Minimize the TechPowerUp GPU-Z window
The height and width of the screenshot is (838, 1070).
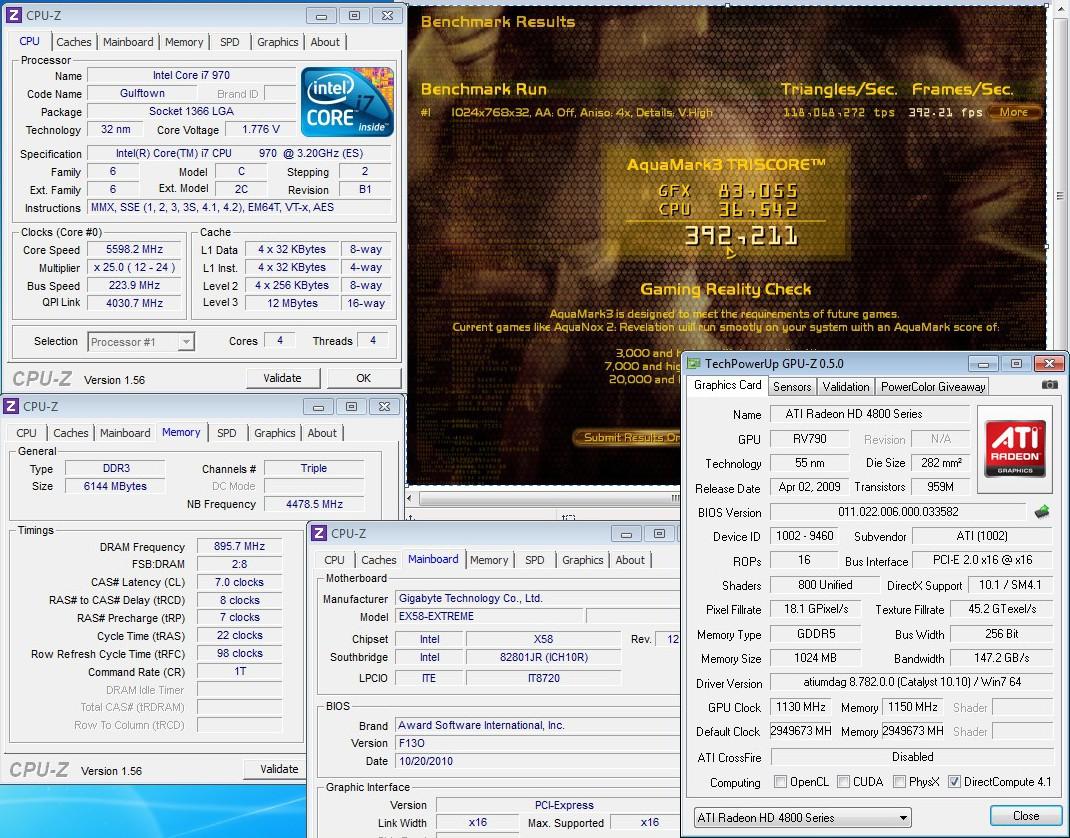pyautogui.click(x=983, y=364)
